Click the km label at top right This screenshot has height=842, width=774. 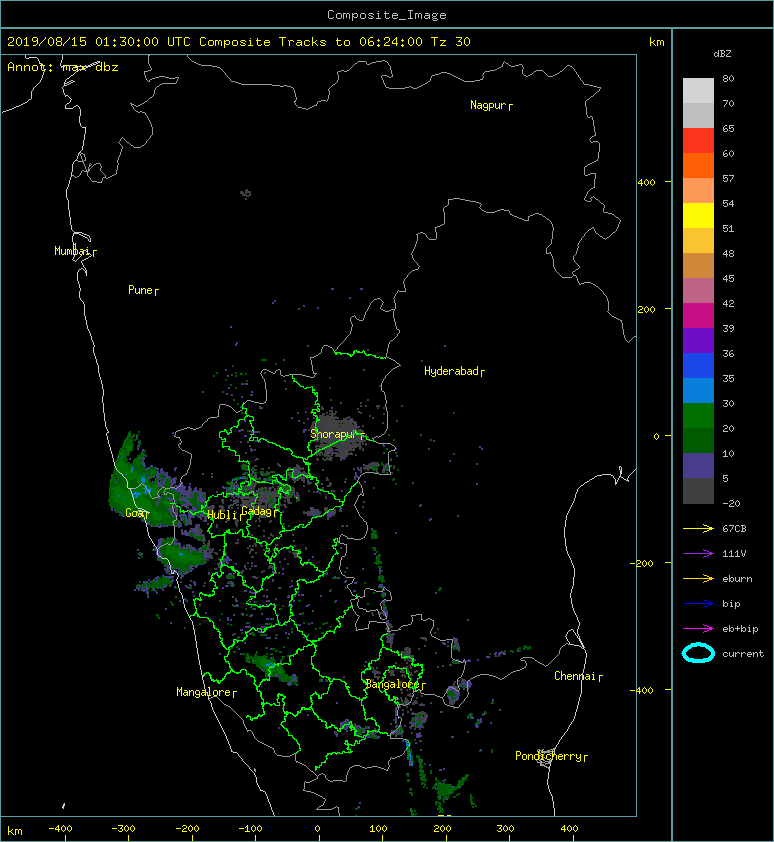point(656,42)
